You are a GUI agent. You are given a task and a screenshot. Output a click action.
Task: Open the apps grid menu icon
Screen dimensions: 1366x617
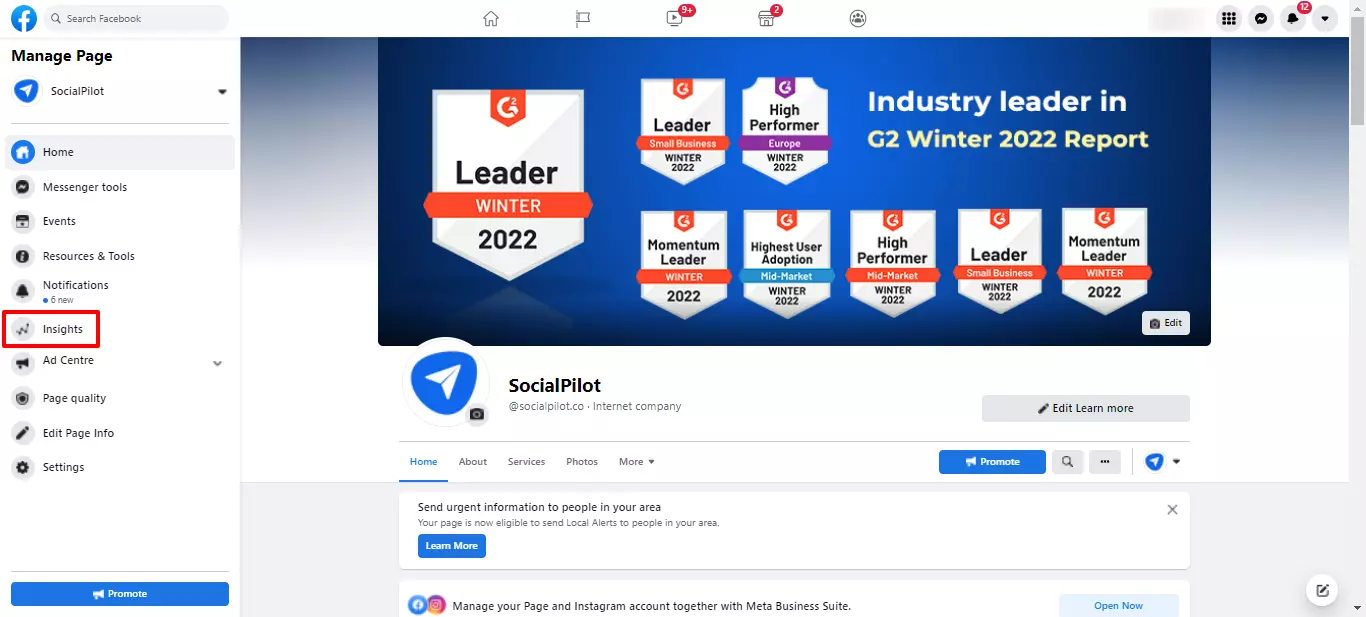tap(1229, 18)
